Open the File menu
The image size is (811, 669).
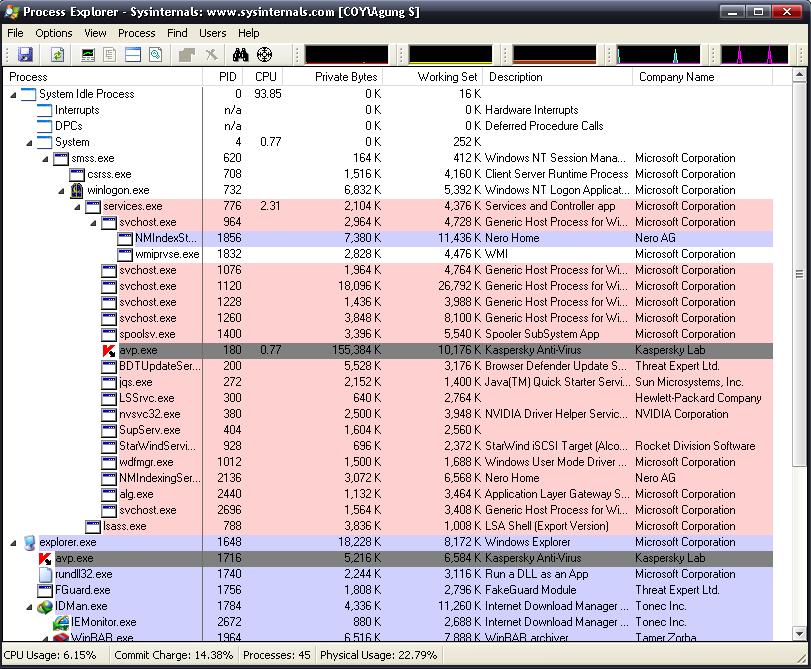16,33
